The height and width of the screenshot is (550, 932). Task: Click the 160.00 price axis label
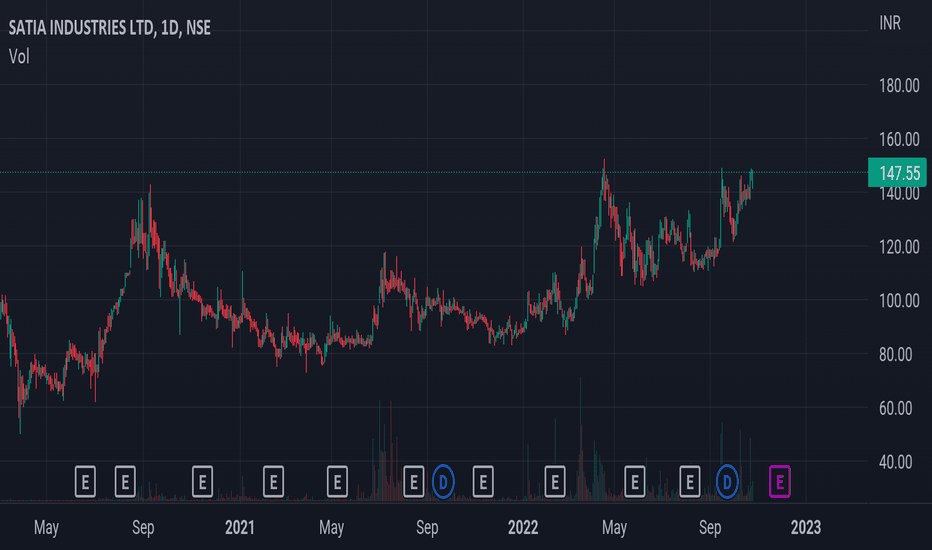(899, 139)
